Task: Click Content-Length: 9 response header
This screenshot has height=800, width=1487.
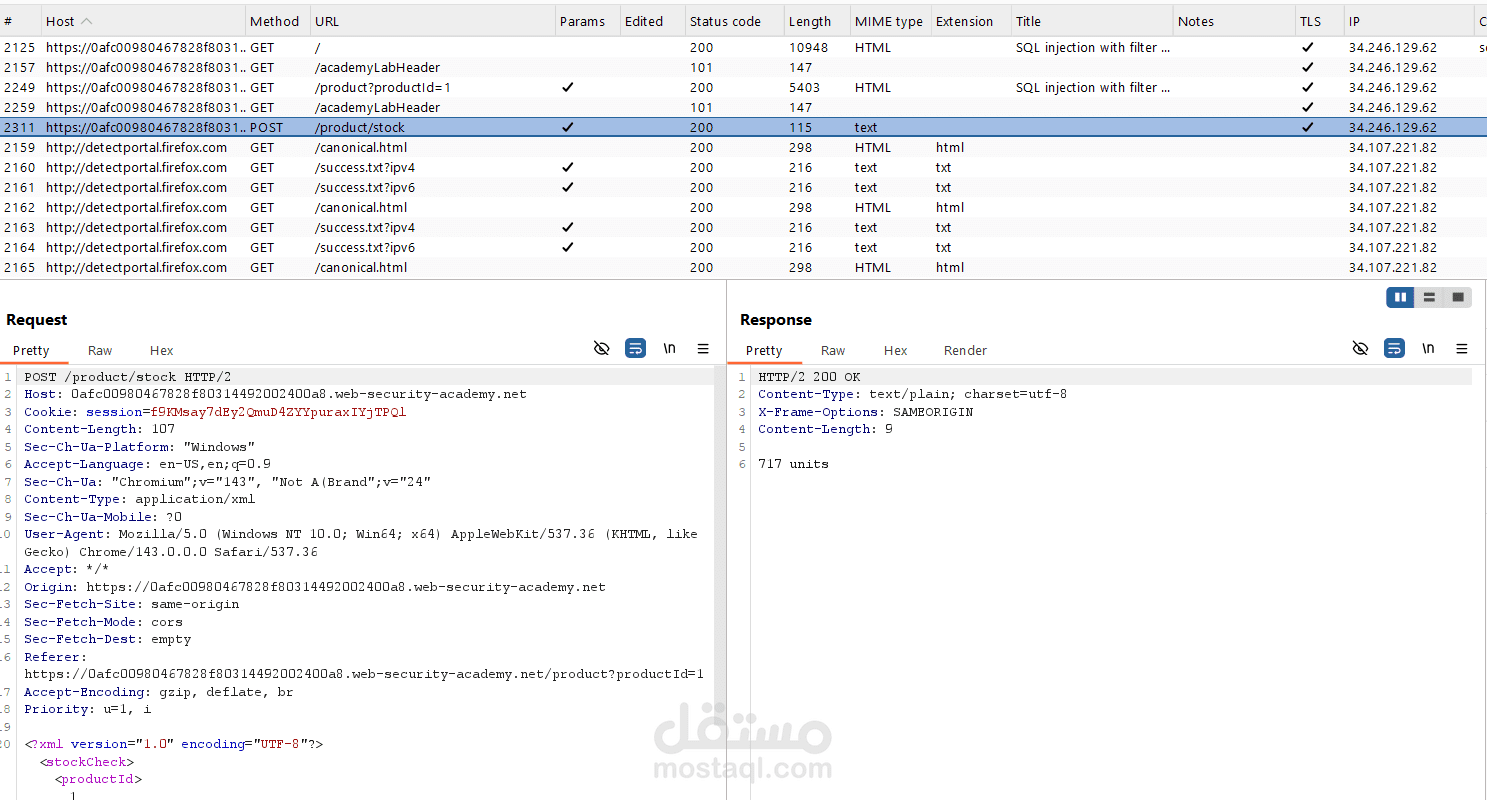Action: tap(825, 429)
